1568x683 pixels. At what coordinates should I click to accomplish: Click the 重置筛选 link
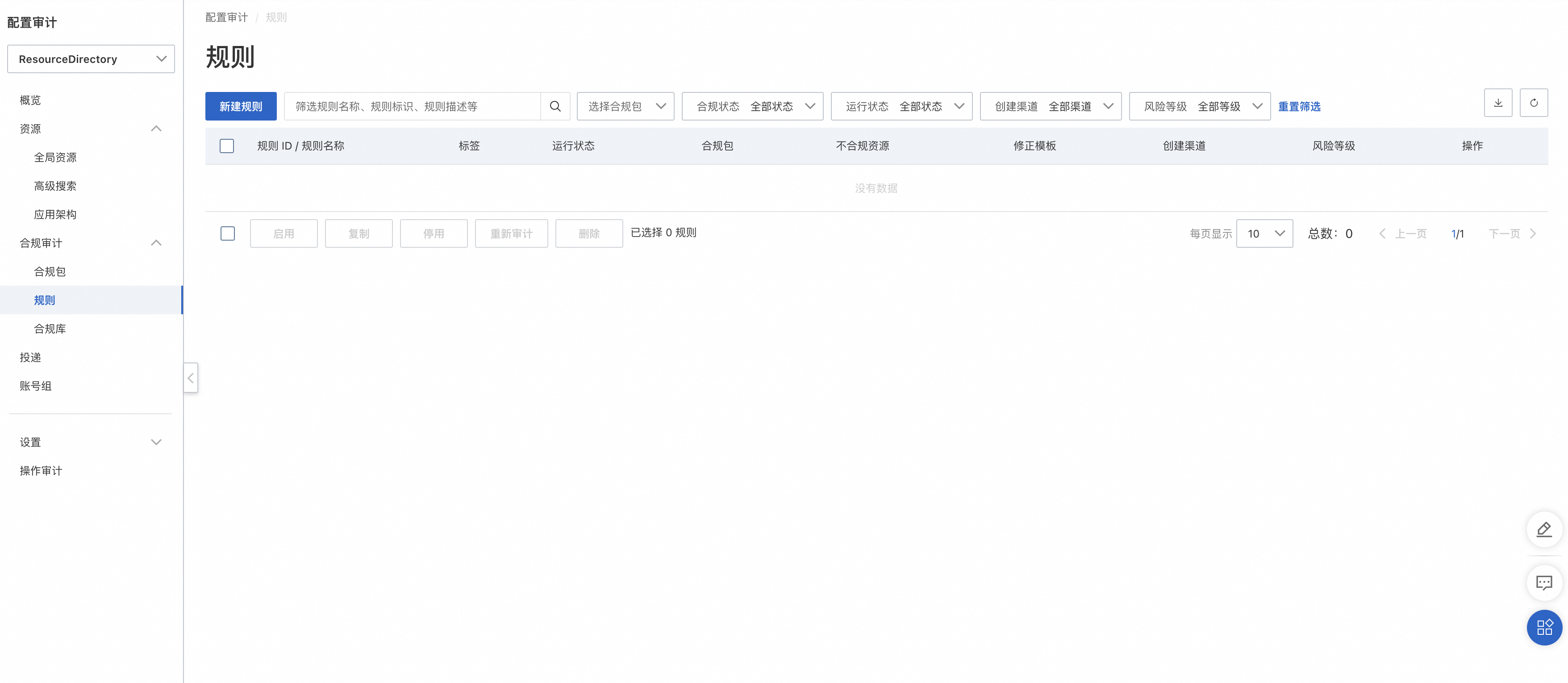1299,107
